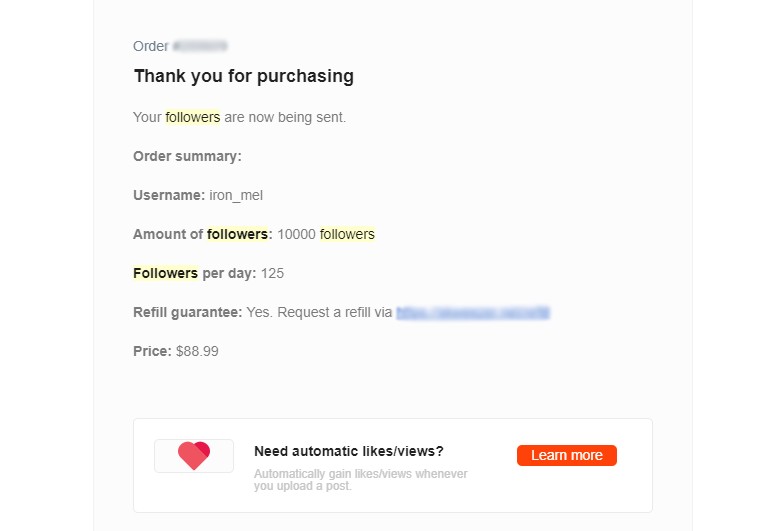
Task: Click the "Need automatic likes/views?" heading
Action: click(x=349, y=451)
